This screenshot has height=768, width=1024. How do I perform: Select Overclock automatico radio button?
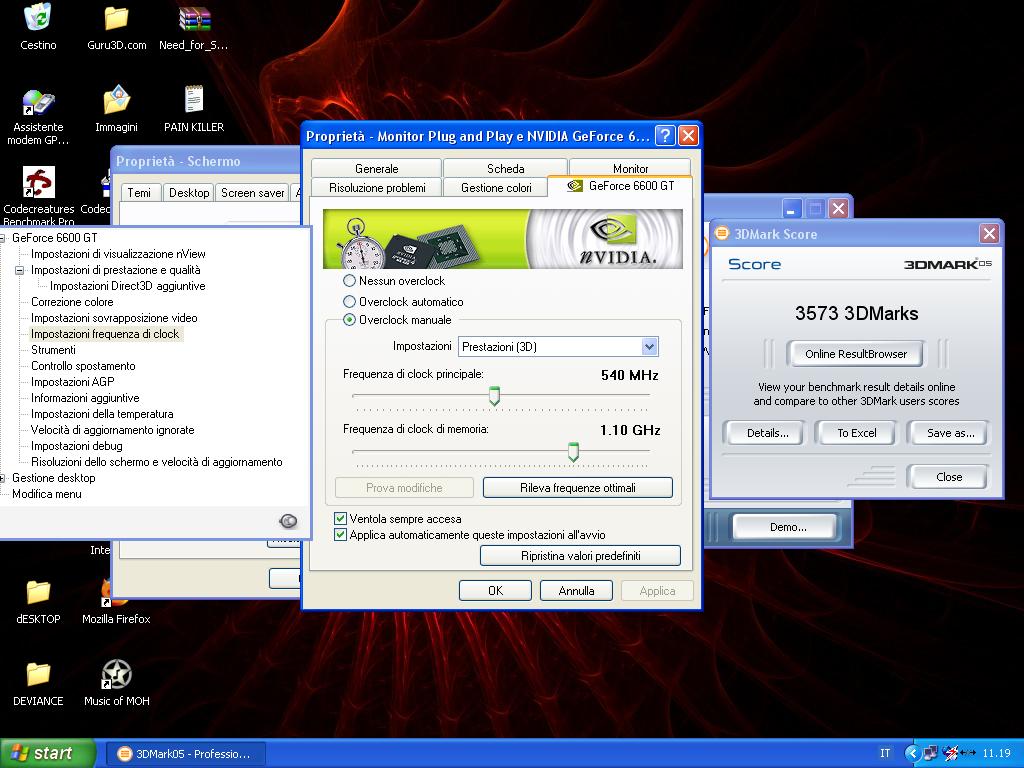pyautogui.click(x=349, y=302)
